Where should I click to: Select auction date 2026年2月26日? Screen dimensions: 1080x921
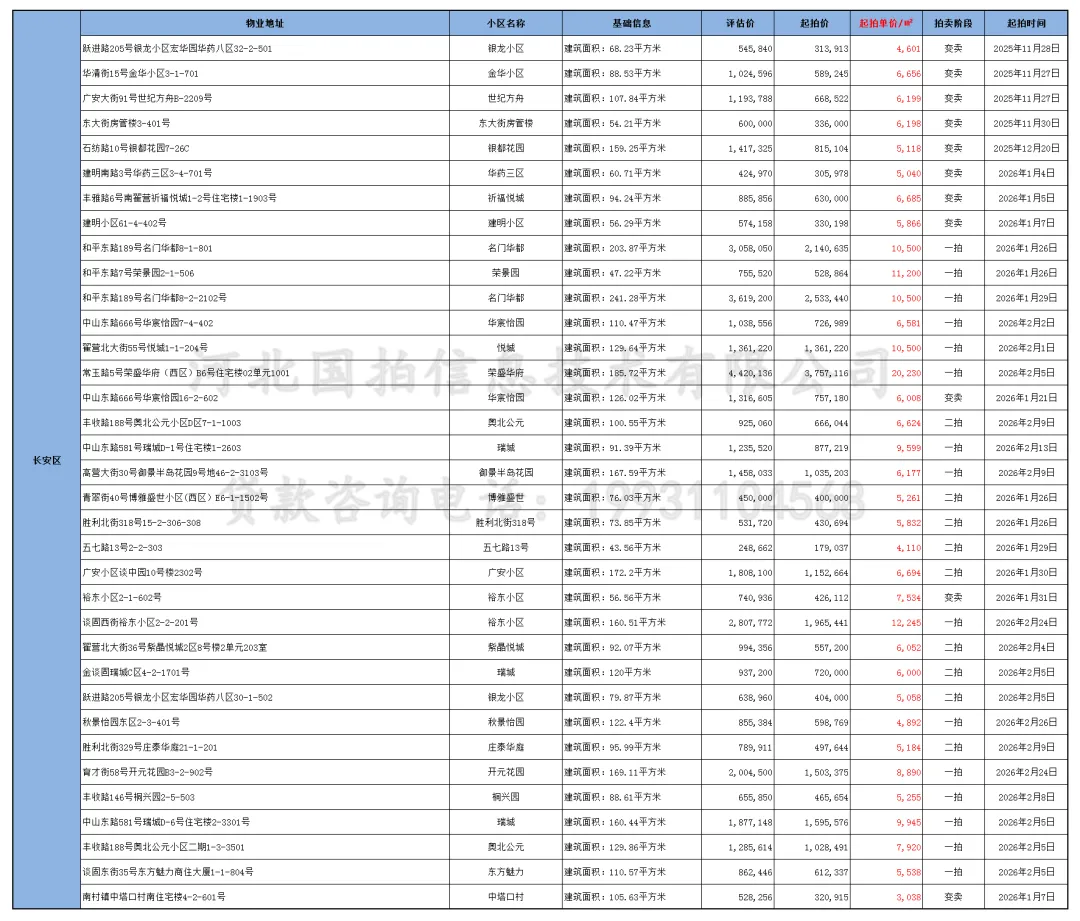(x=1026, y=723)
